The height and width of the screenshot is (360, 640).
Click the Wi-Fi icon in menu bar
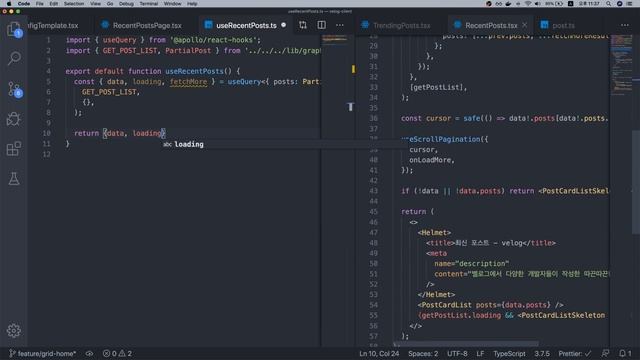[x=528, y=4]
